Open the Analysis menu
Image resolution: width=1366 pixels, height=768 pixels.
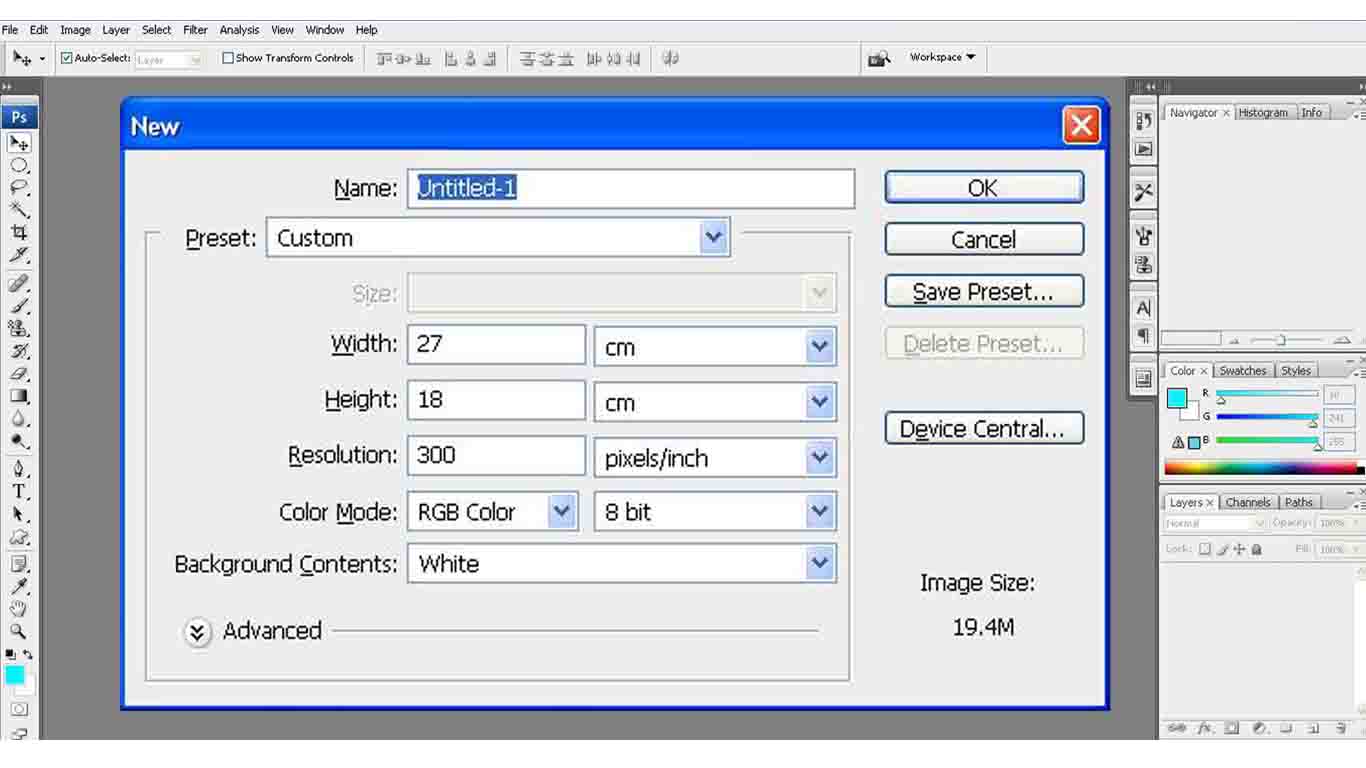[239, 30]
